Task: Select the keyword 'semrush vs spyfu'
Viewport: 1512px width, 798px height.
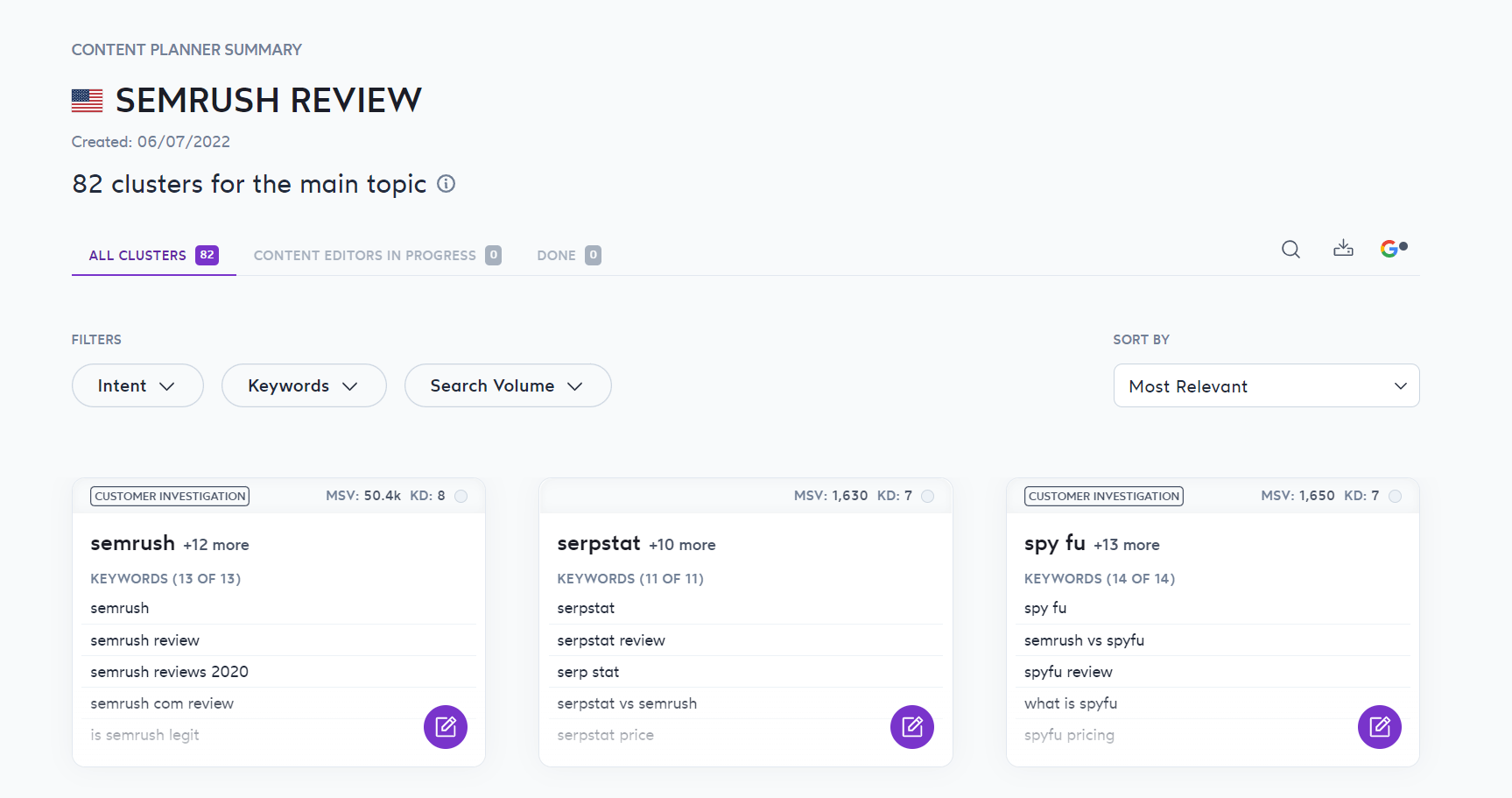Action: [x=1084, y=640]
